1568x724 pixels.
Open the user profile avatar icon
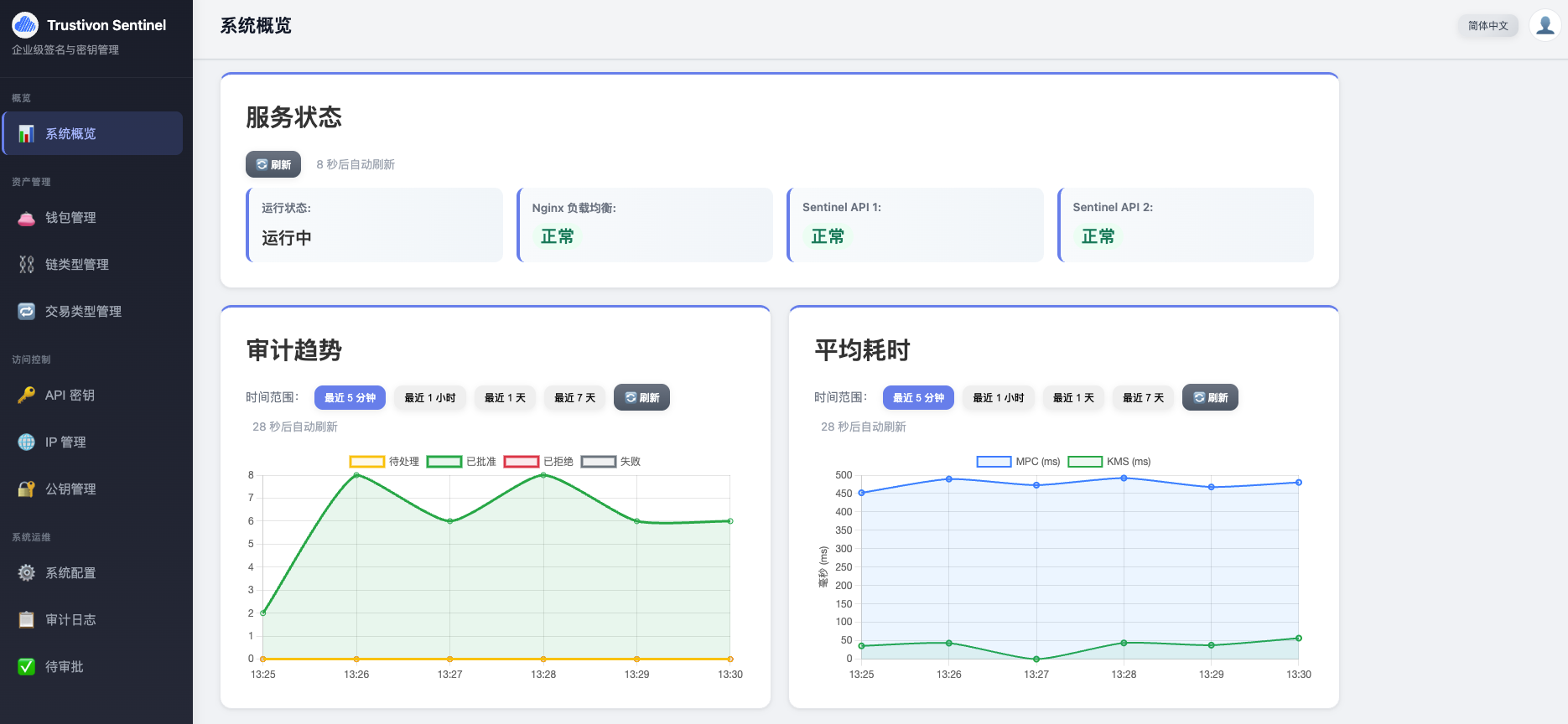(1545, 25)
